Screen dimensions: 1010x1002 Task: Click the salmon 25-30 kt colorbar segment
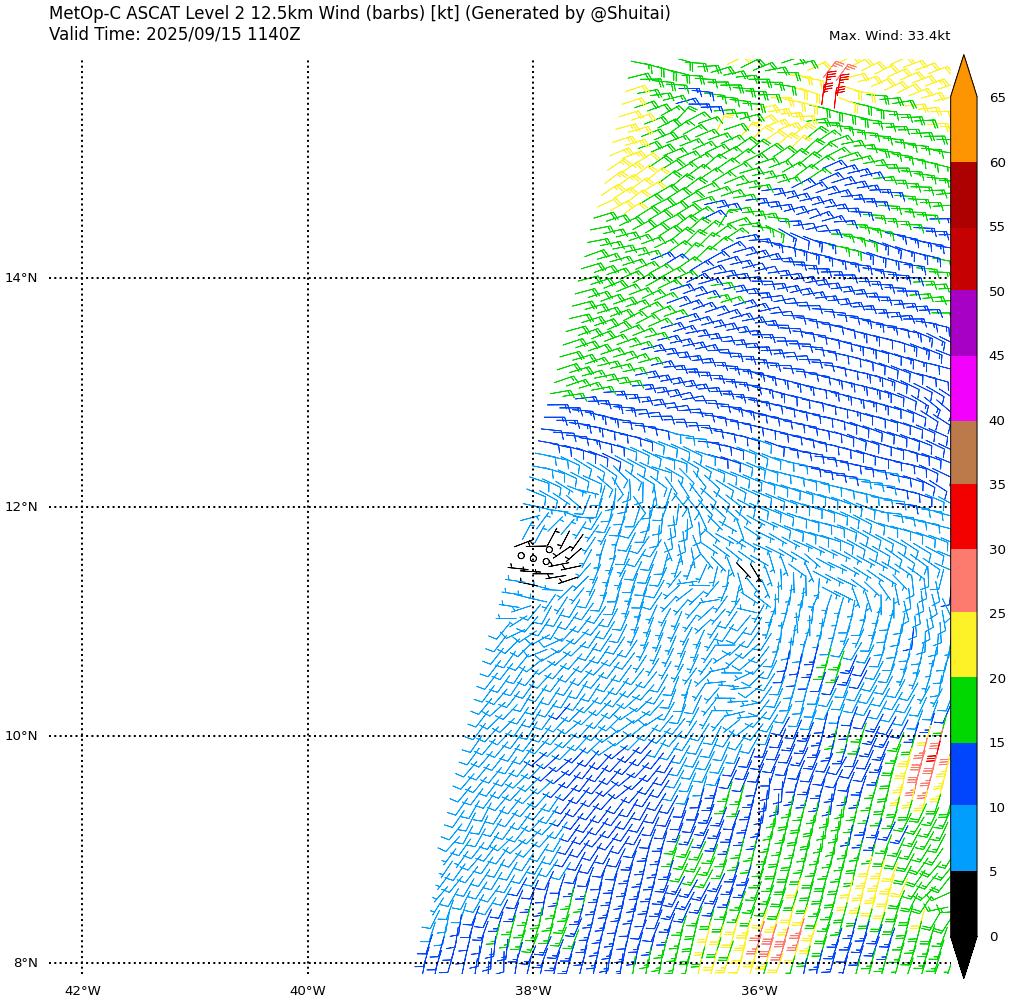tap(964, 581)
